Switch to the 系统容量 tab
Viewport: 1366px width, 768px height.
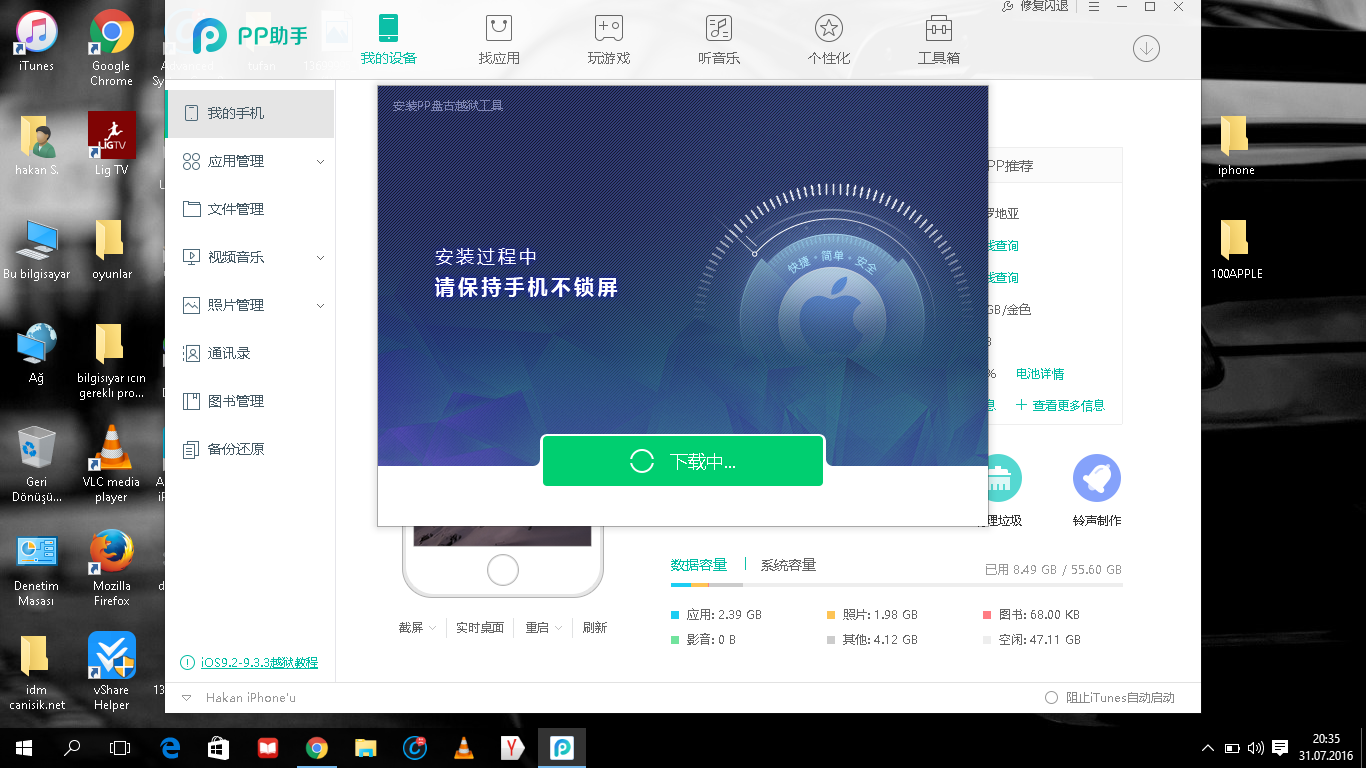(788, 565)
